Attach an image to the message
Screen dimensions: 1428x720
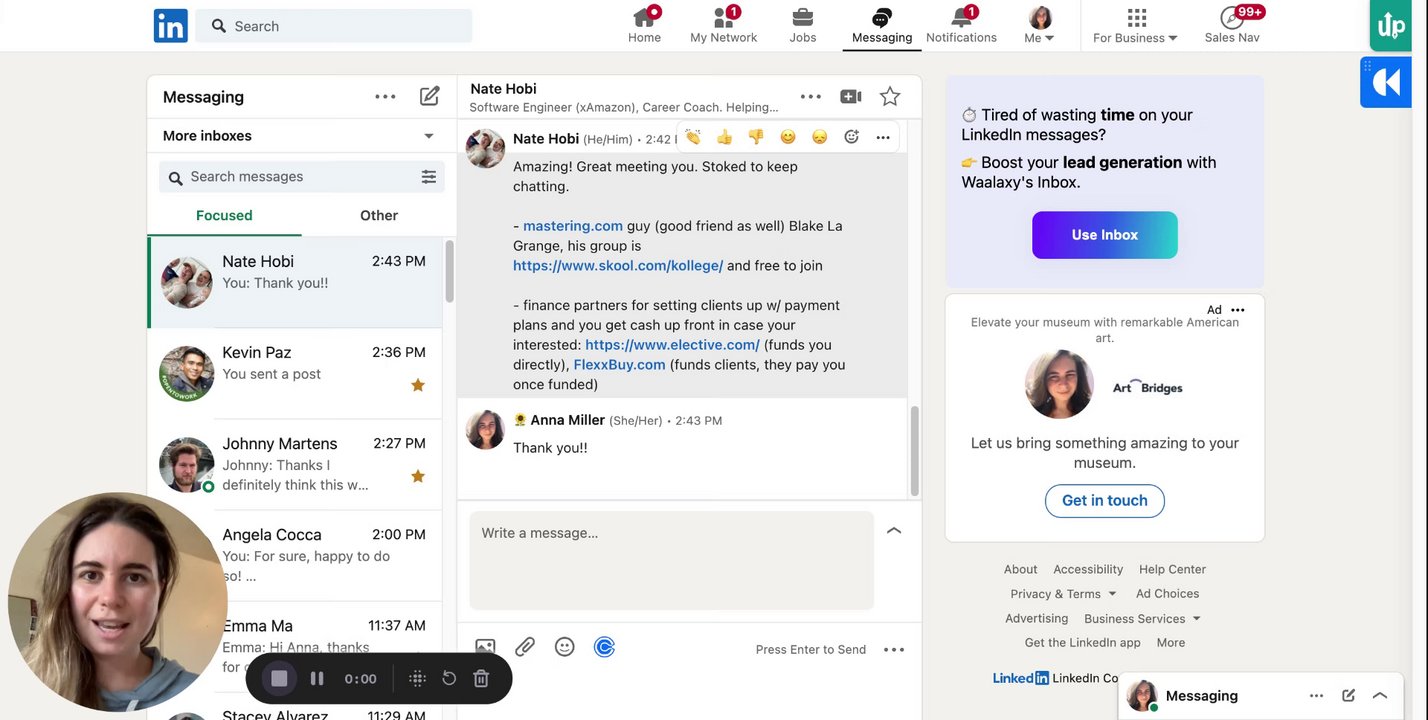(485, 648)
